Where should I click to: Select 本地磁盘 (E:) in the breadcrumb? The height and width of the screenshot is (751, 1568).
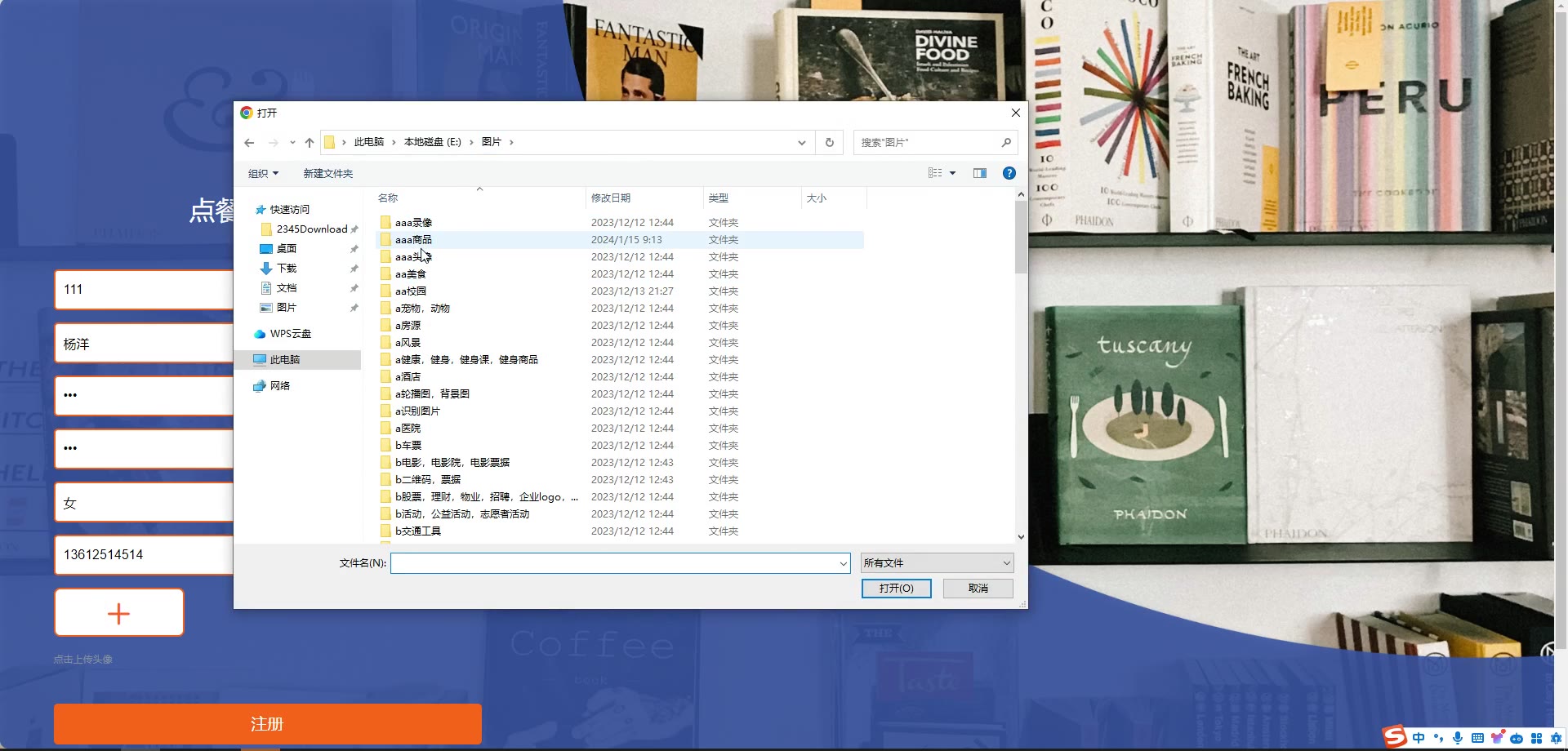coord(432,142)
